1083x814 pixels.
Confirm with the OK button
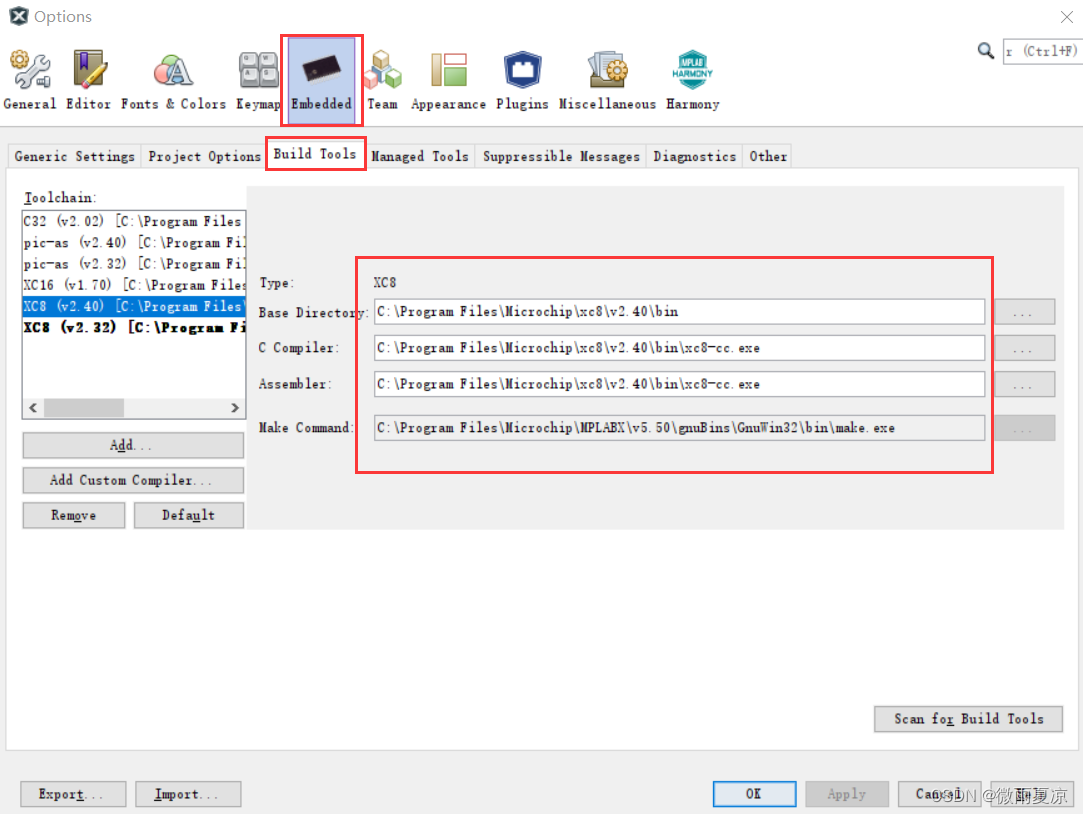tap(754, 794)
